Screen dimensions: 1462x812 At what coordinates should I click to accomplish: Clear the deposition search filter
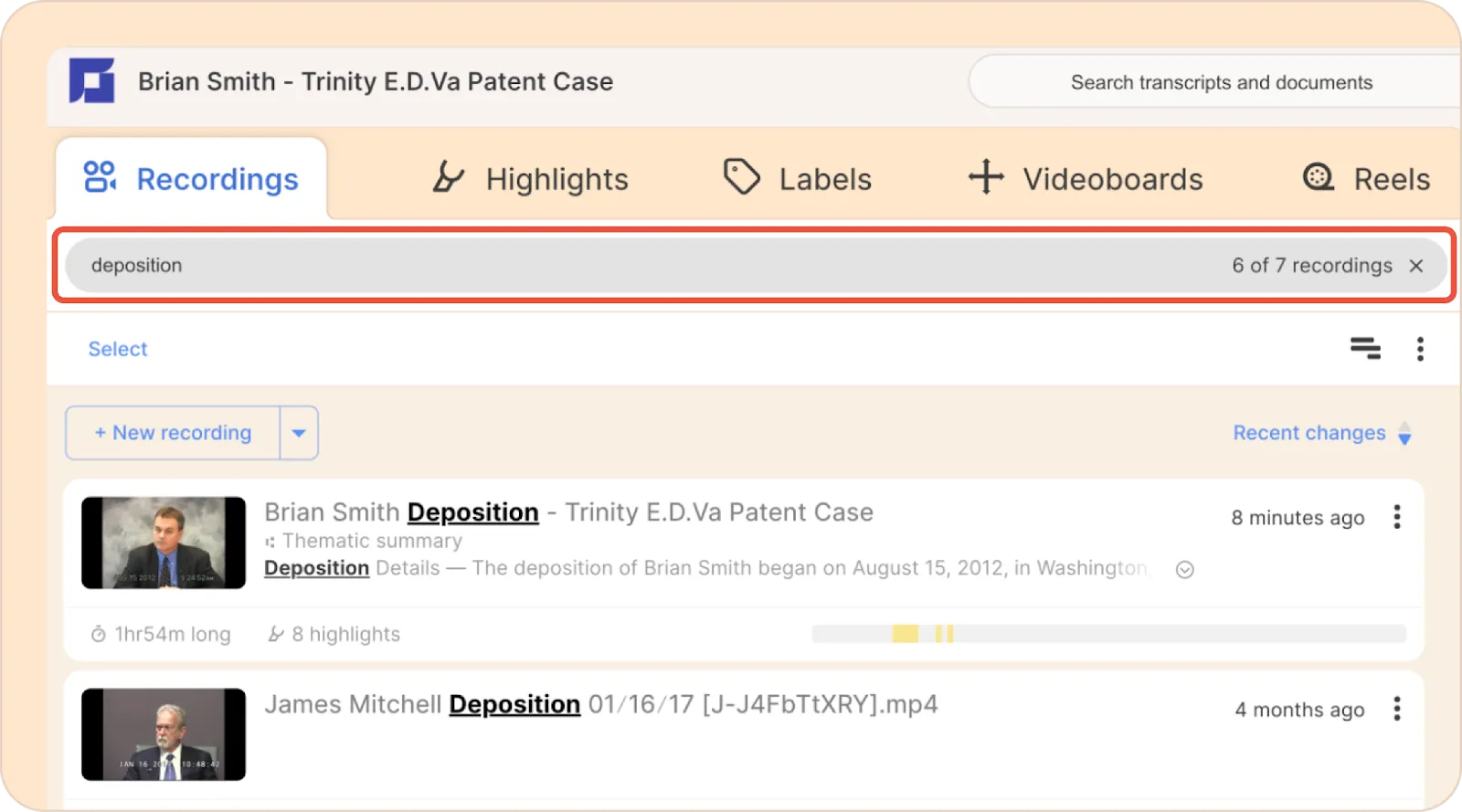[x=1416, y=266]
